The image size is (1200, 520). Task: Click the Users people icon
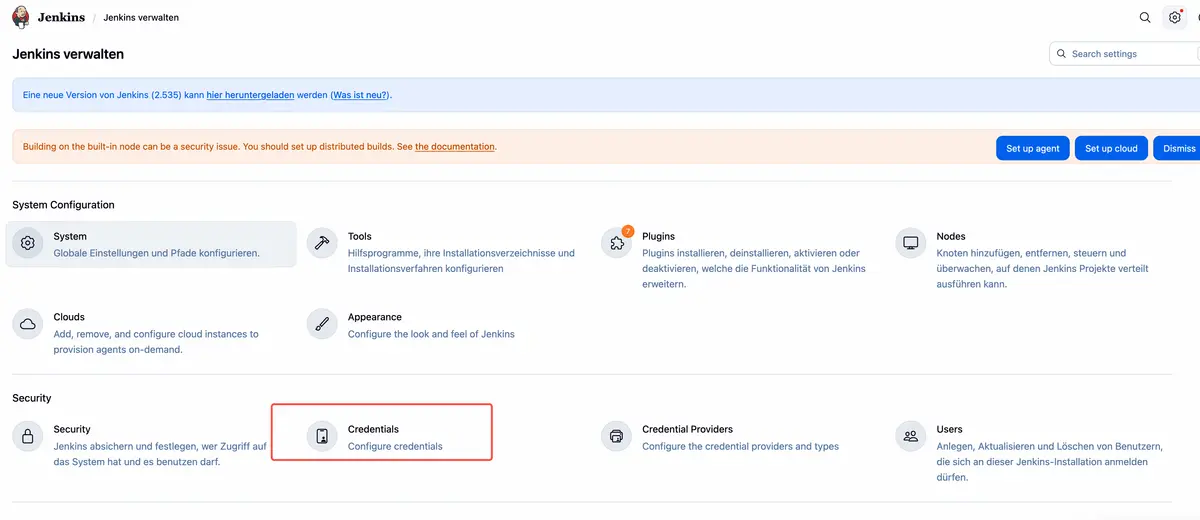910,436
